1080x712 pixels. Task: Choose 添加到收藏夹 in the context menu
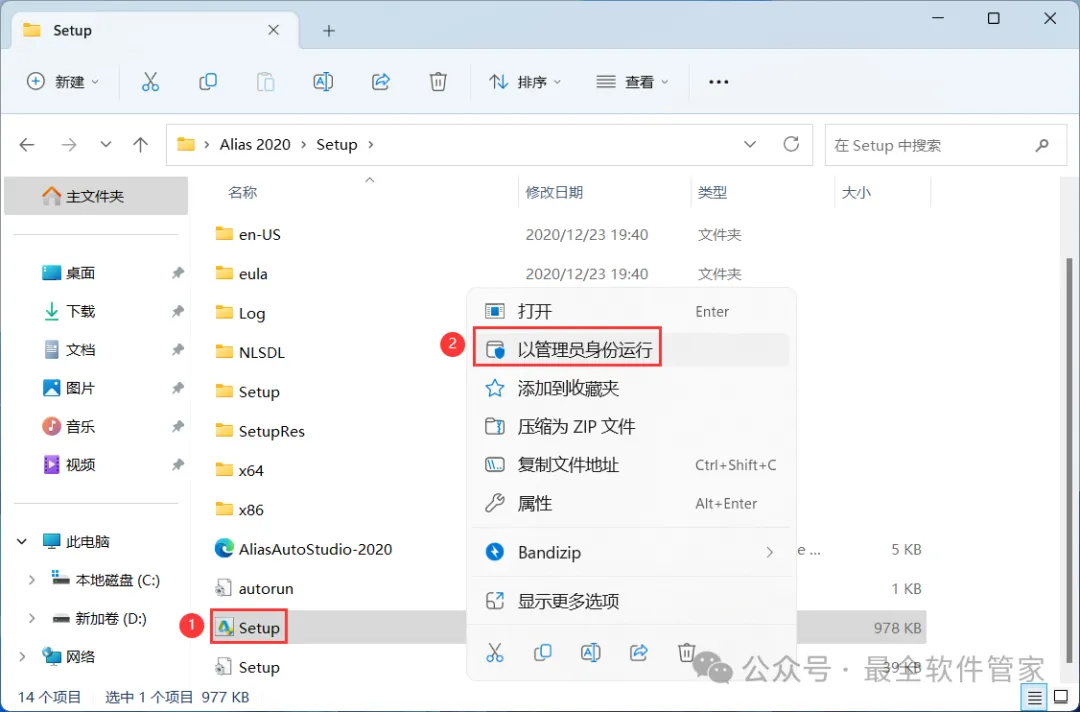(x=631, y=388)
